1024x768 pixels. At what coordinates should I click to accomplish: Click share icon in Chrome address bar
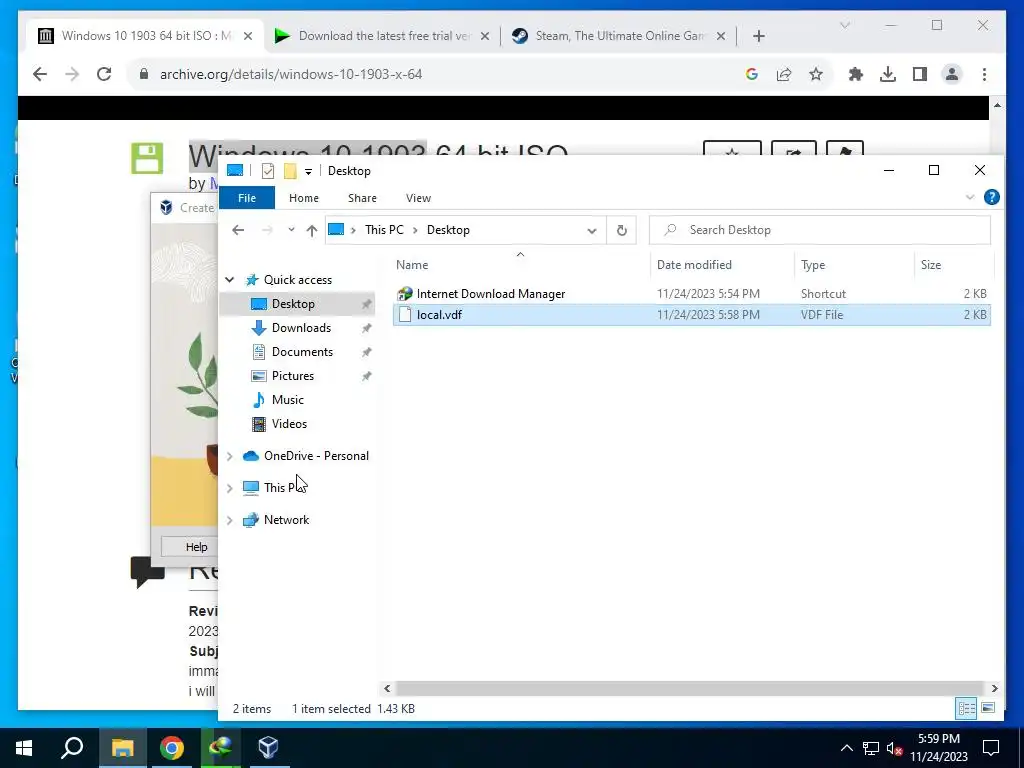point(784,74)
